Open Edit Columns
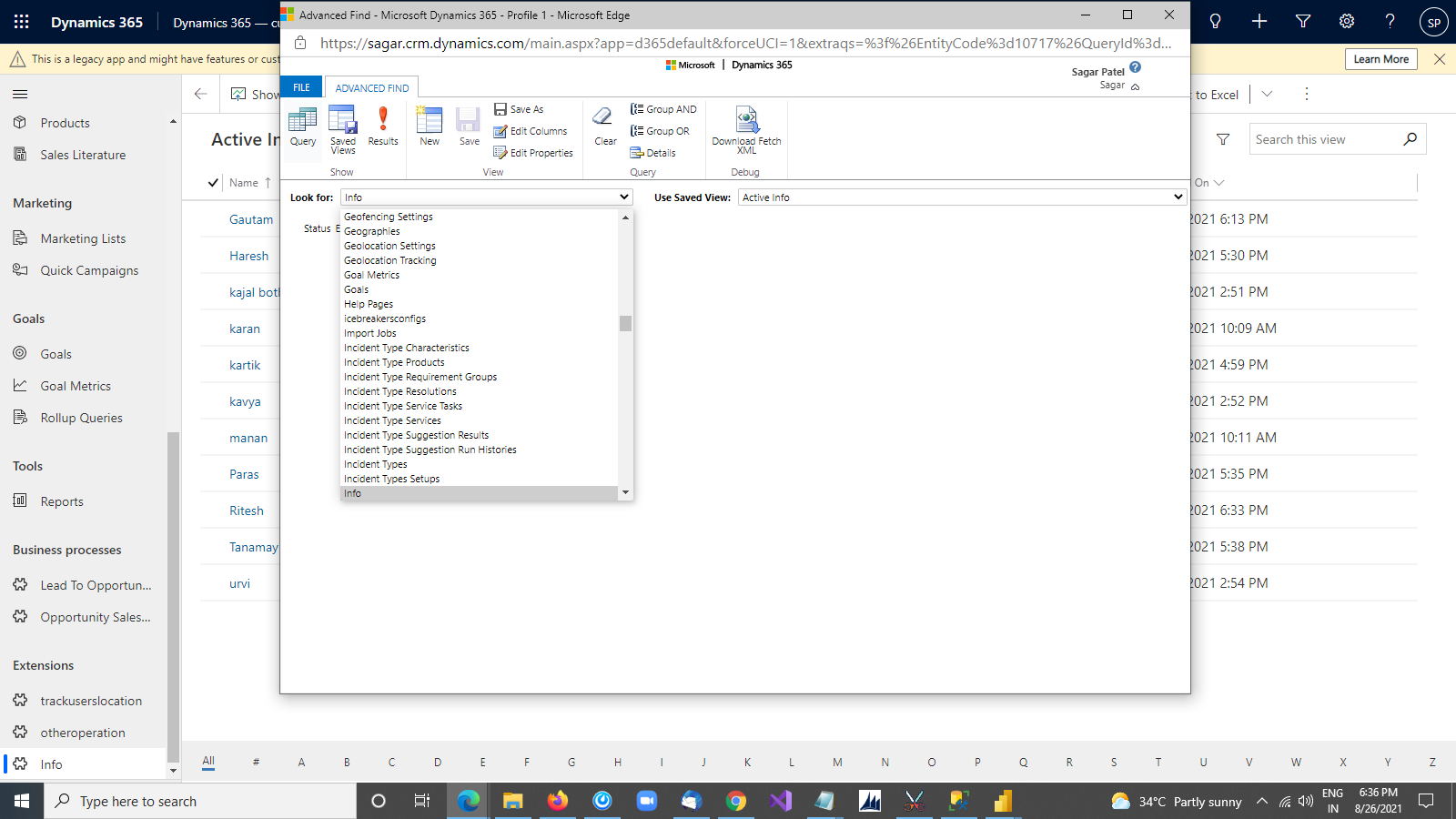Viewport: 1456px width, 819px height. tap(531, 131)
